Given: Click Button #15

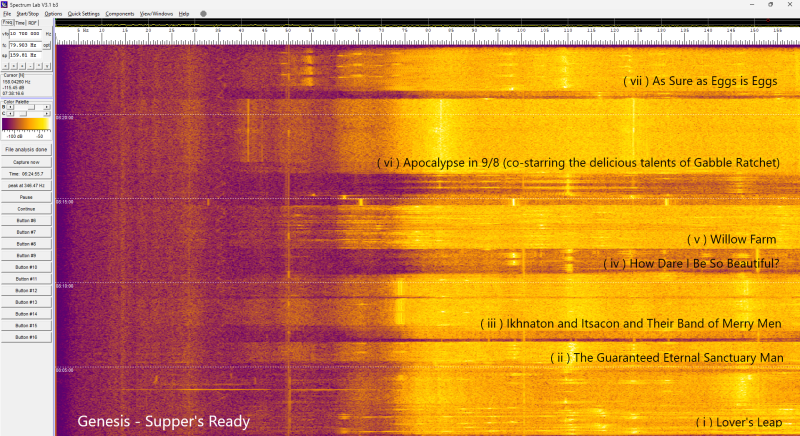Looking at the screenshot, I should click(26, 325).
